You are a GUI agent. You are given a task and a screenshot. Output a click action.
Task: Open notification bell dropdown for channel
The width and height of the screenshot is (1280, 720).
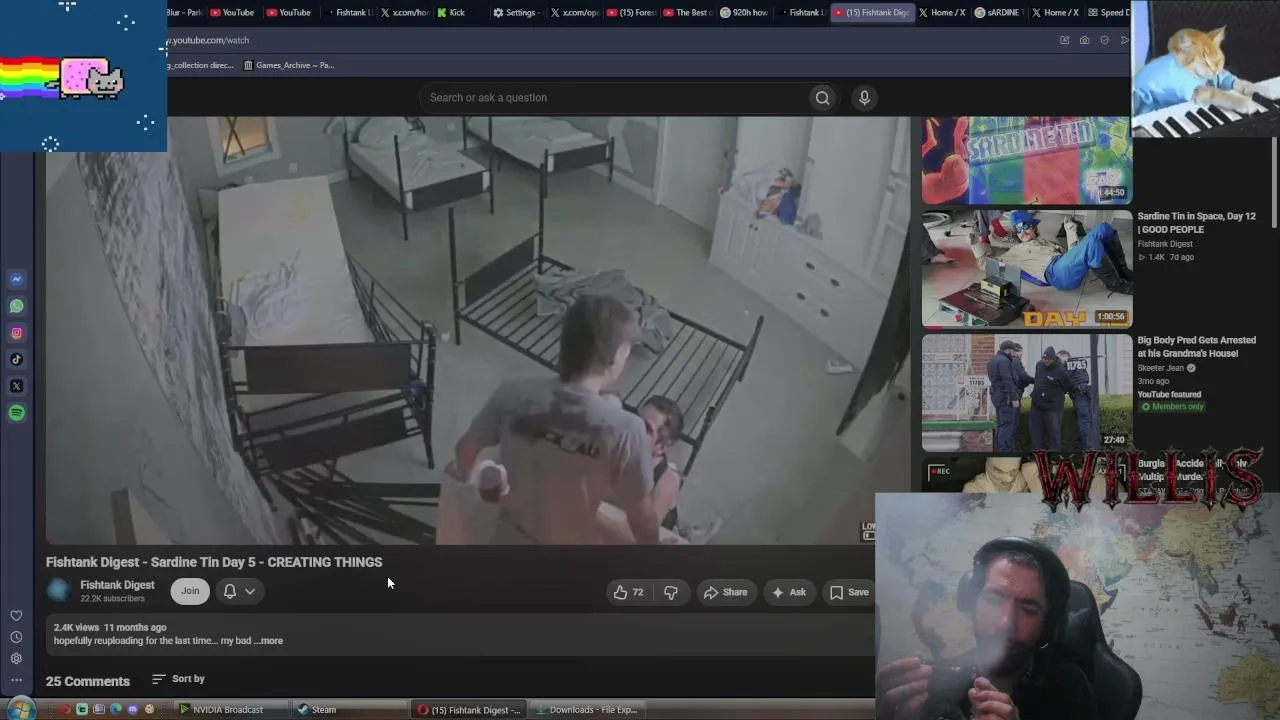[x=239, y=591]
